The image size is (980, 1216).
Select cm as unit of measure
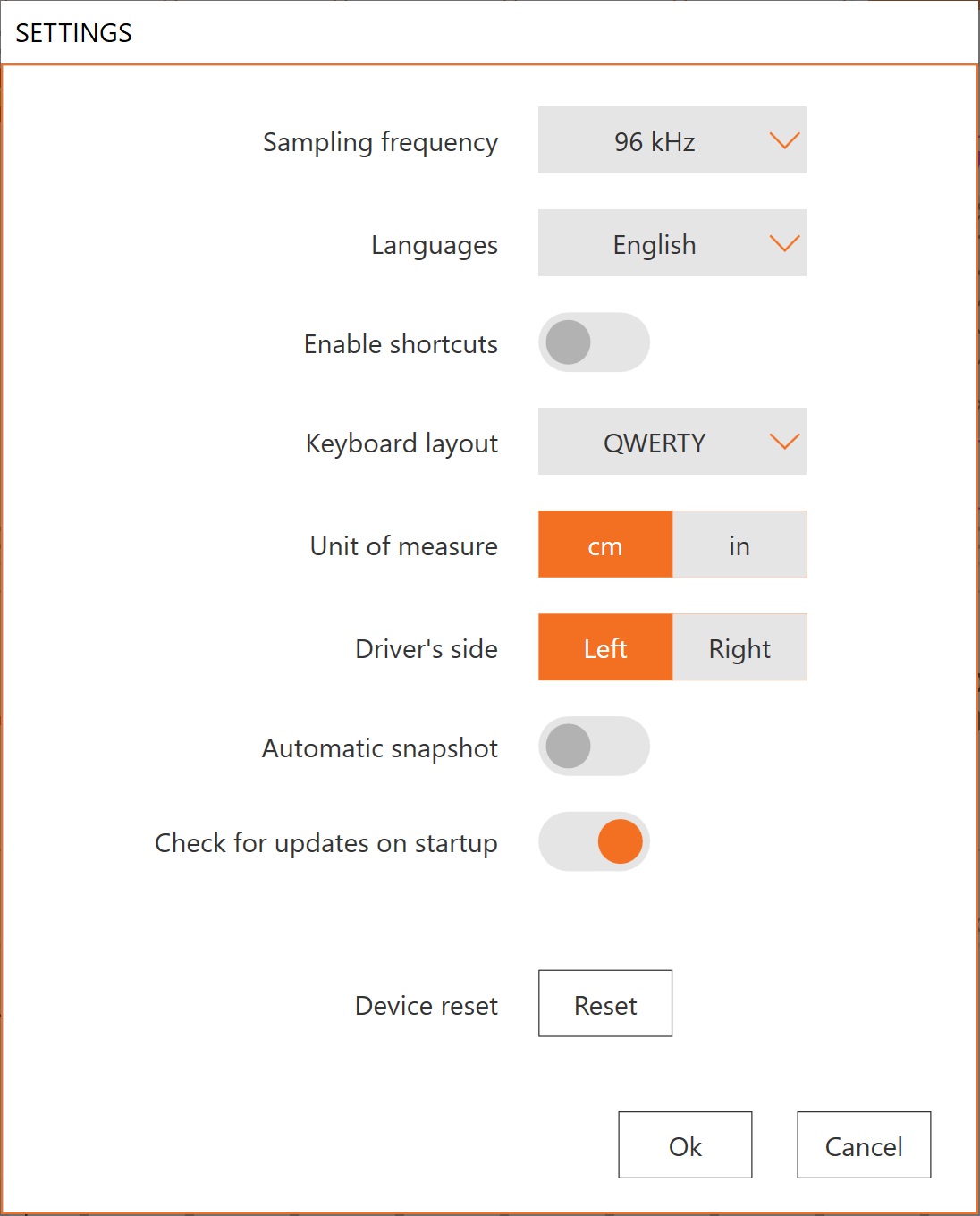click(605, 545)
